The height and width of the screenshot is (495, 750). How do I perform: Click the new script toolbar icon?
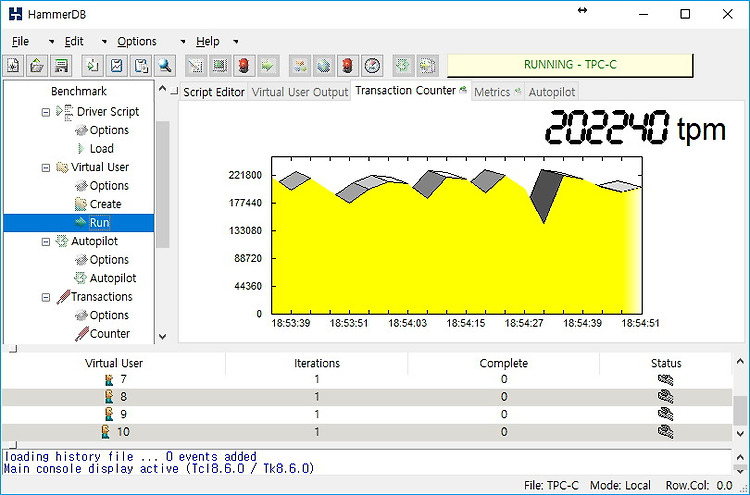pyautogui.click(x=13, y=65)
